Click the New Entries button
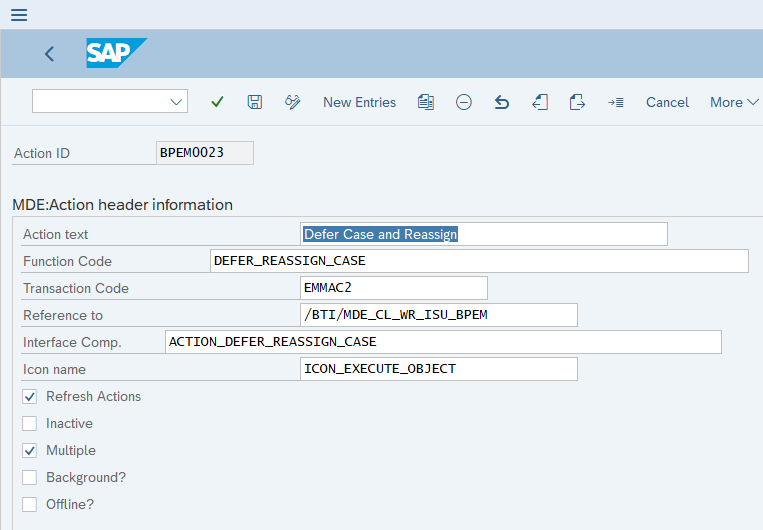Image resolution: width=763 pixels, height=530 pixels. [x=359, y=102]
